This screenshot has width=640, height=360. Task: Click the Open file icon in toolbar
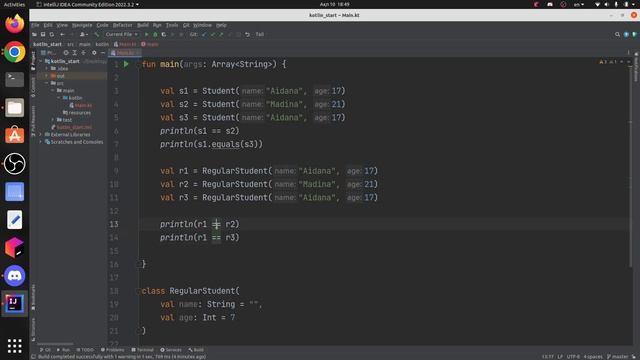tap(35, 35)
